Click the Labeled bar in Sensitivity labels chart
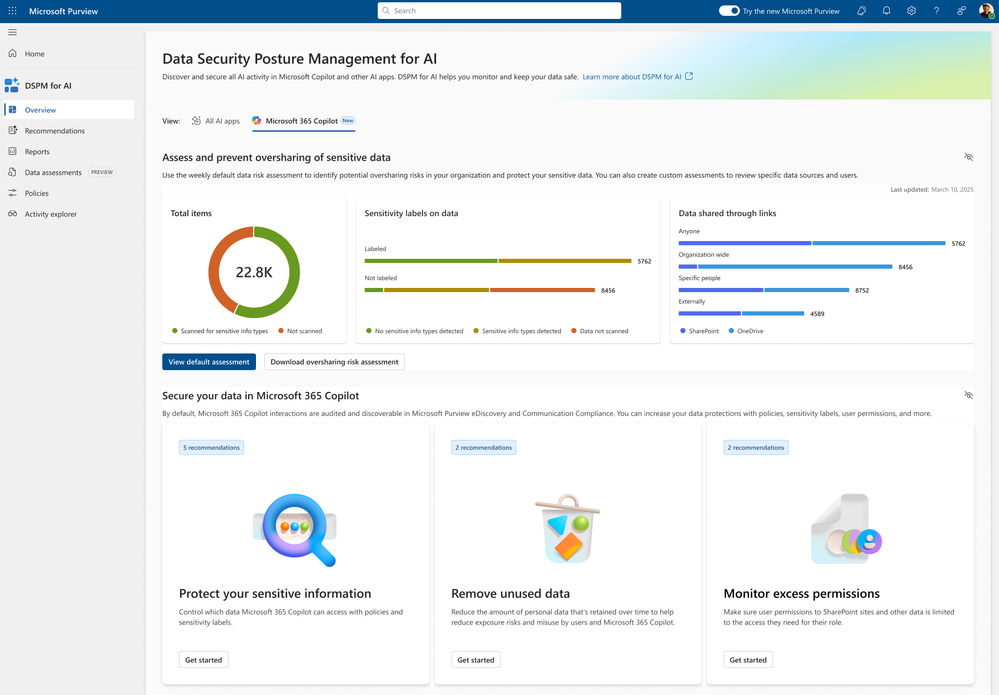The width and height of the screenshot is (999, 695). pyautogui.click(x=498, y=261)
